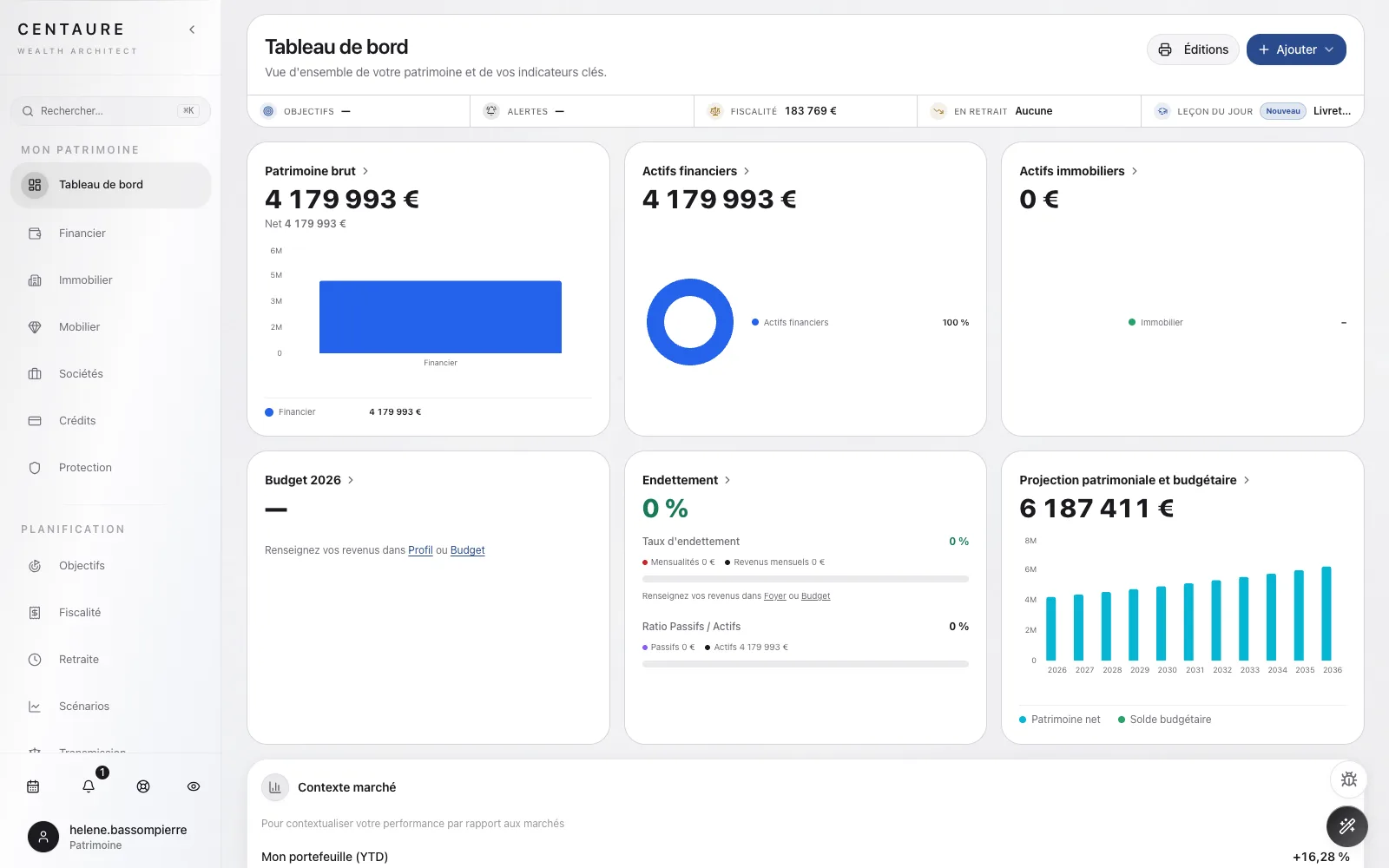The height and width of the screenshot is (868, 1389).
Task: Expand Projection patrimoniale et budgétaire arrow
Action: (1247, 480)
